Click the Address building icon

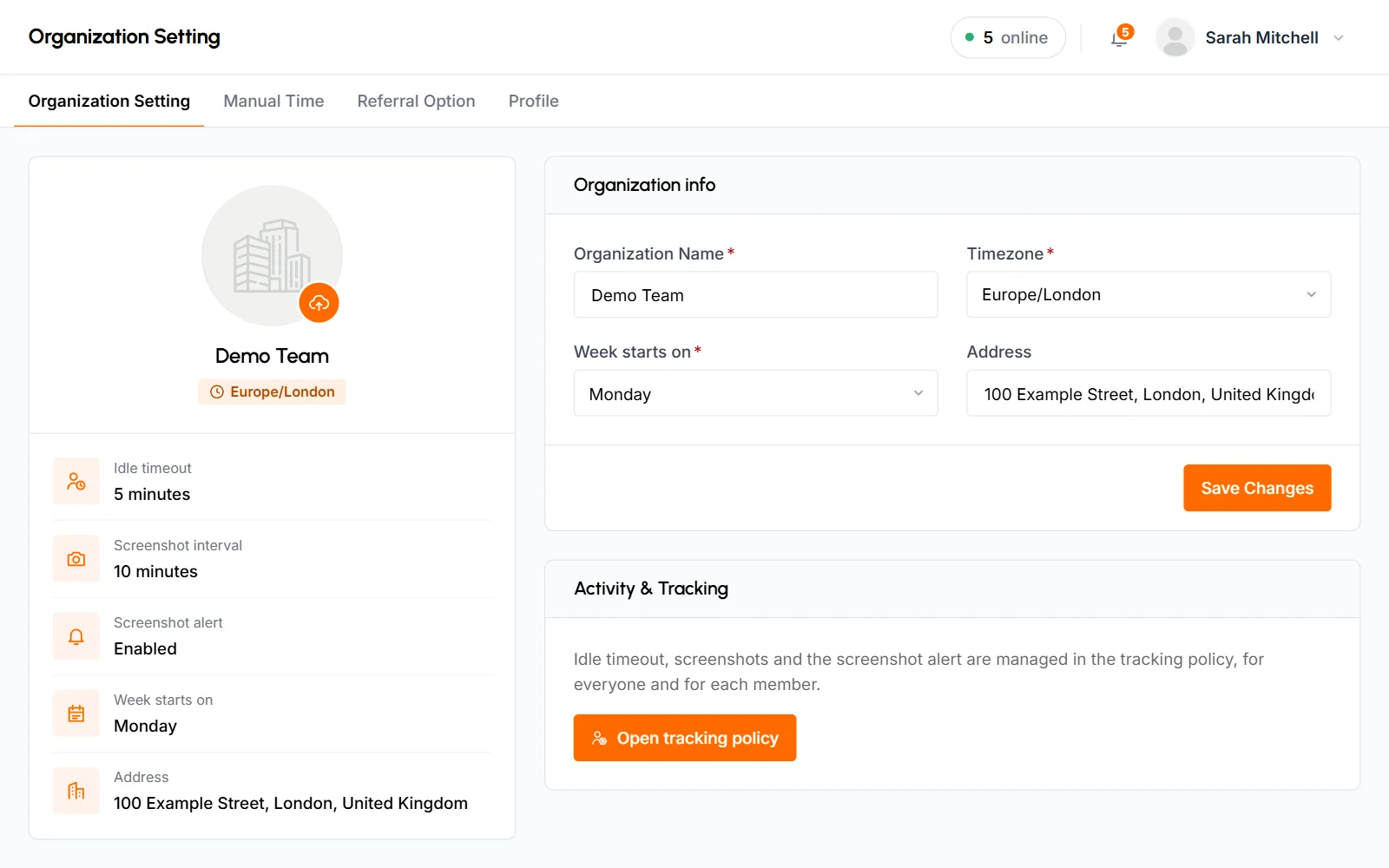pyautogui.click(x=76, y=790)
